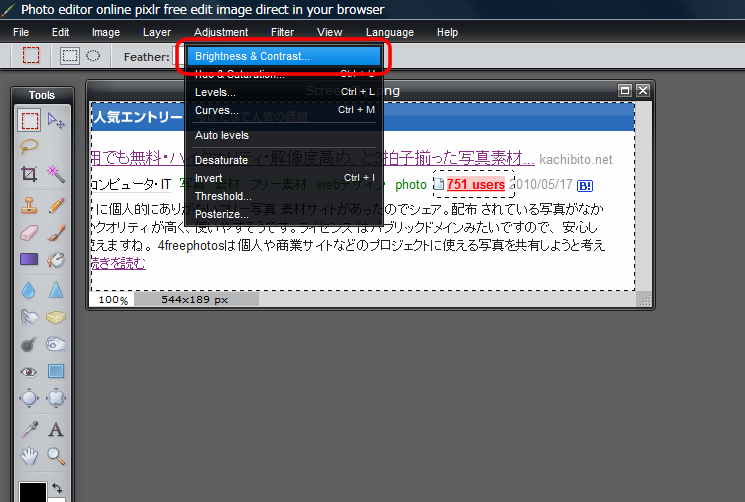
Task: Choose Brightness & Contrast from the menu
Action: [x=284, y=56]
